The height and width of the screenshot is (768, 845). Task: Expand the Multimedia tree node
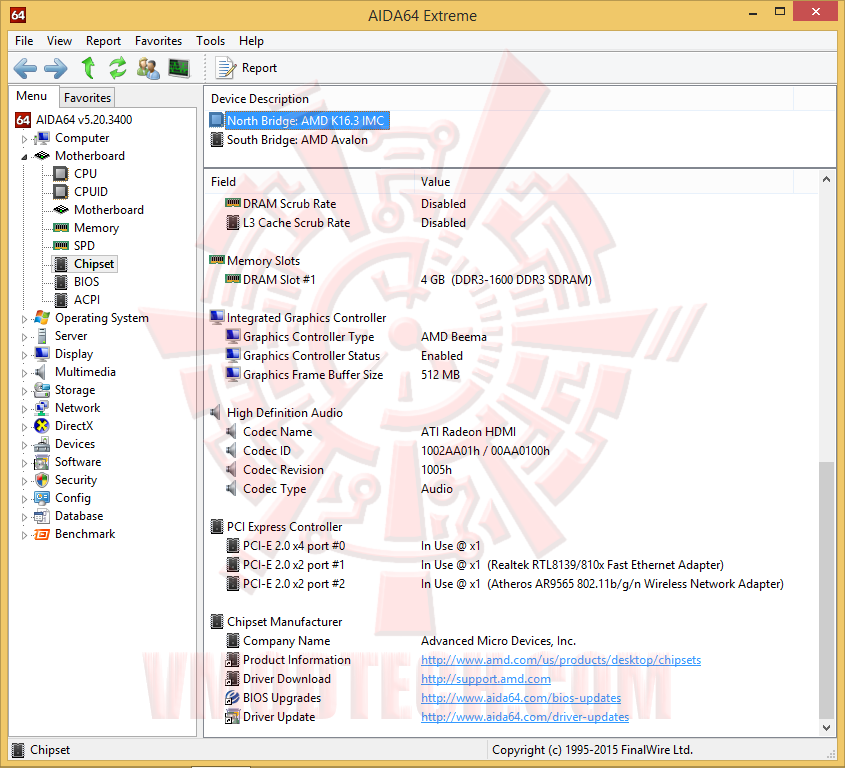tap(24, 373)
